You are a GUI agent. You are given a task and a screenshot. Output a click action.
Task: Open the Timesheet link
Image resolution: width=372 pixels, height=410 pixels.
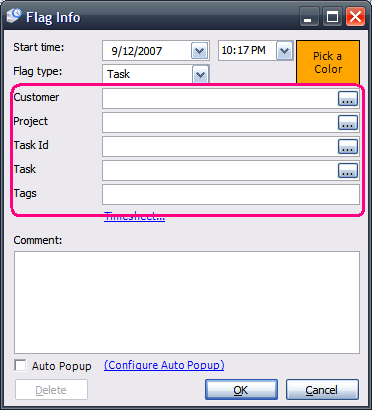[x=134, y=217]
